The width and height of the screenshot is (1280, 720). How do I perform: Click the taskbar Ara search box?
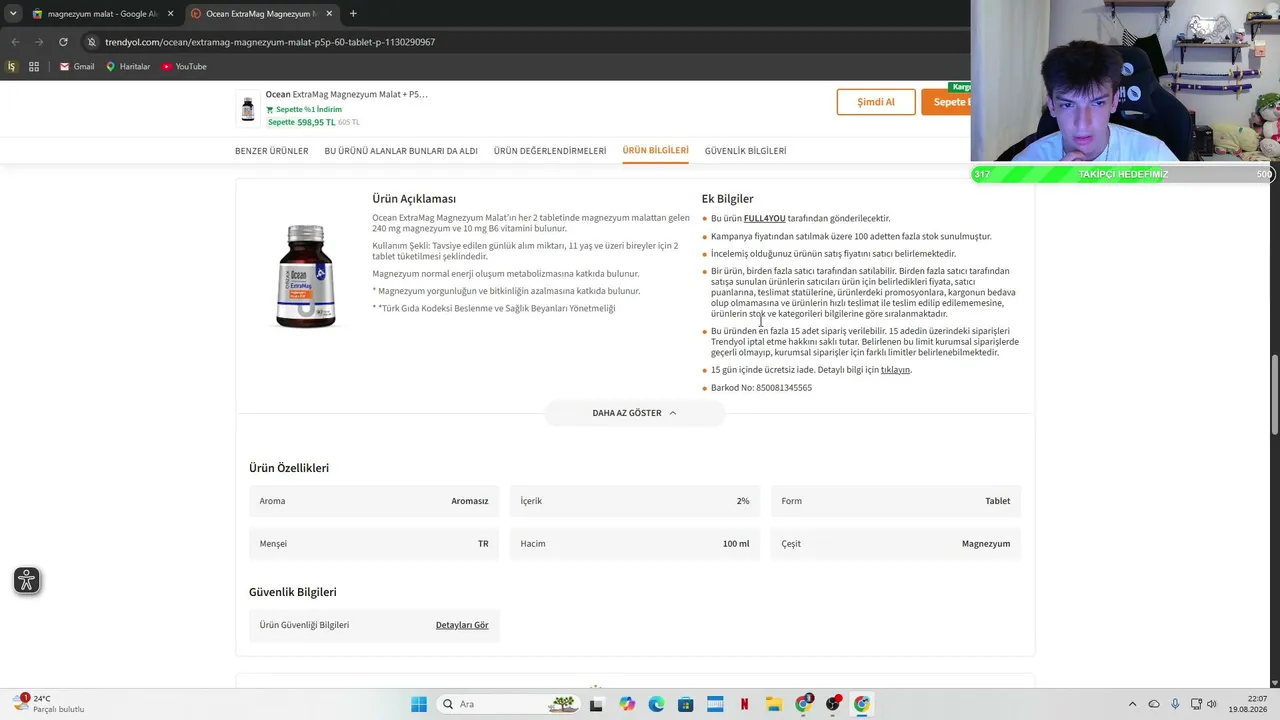pos(508,704)
